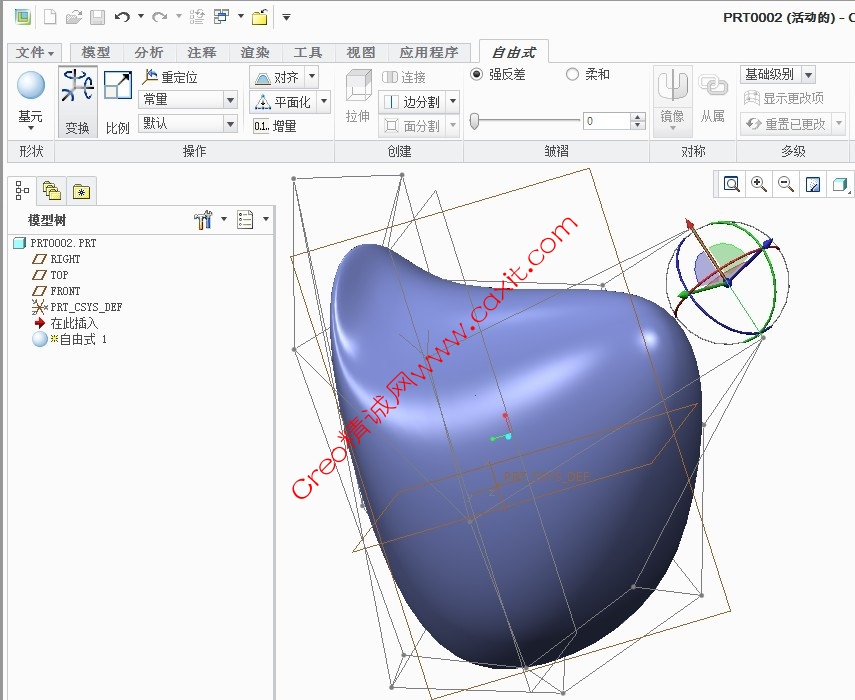Select the 变换 transform tool
Image resolution: width=855 pixels, height=700 pixels.
pos(77,101)
